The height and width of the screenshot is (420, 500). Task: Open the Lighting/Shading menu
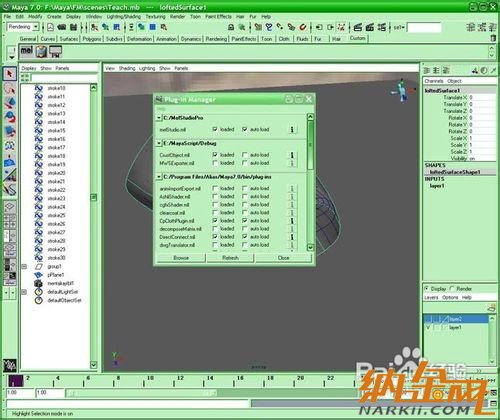click(123, 16)
